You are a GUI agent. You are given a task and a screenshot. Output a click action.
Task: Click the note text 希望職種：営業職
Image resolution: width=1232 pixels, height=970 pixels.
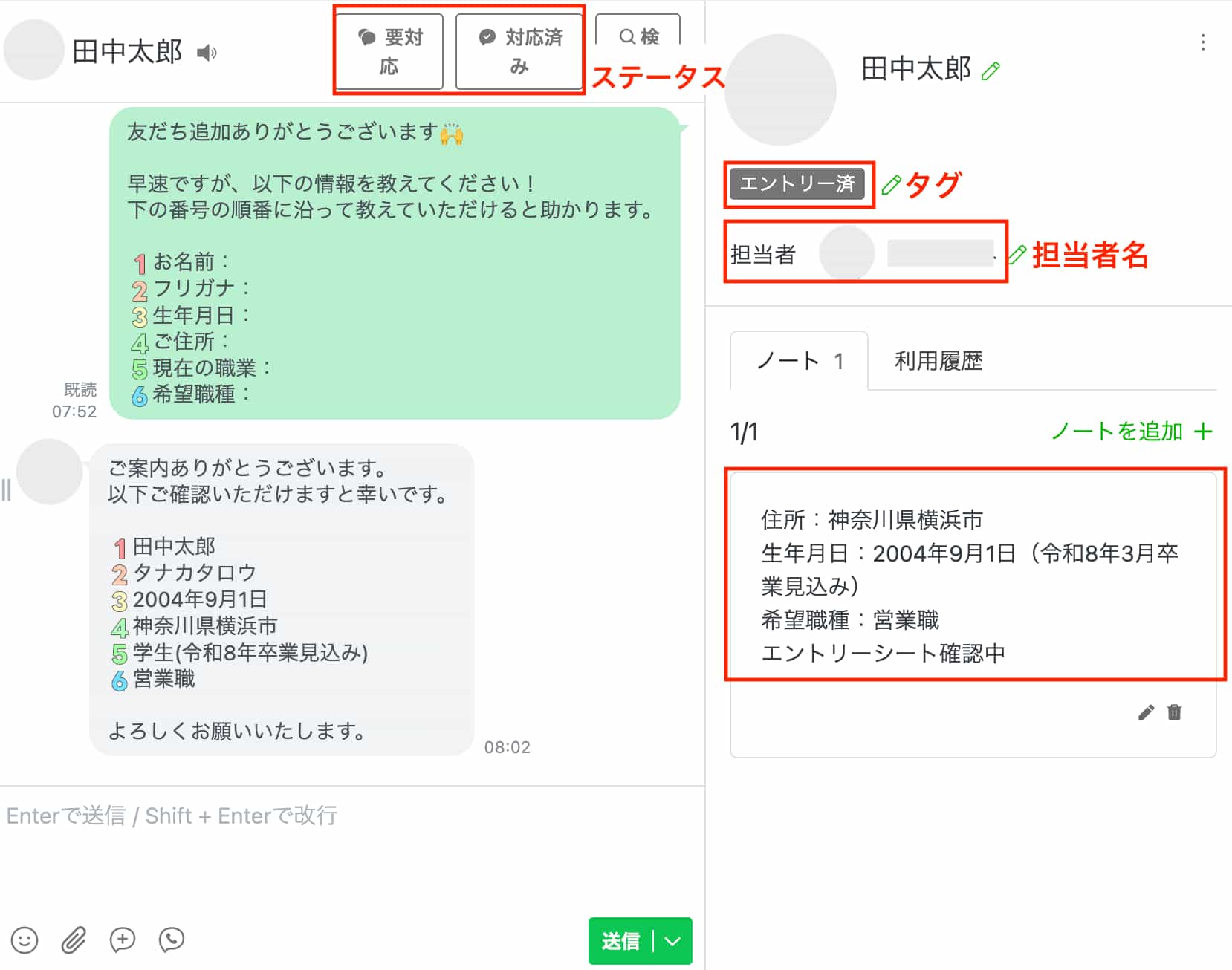coord(850,620)
